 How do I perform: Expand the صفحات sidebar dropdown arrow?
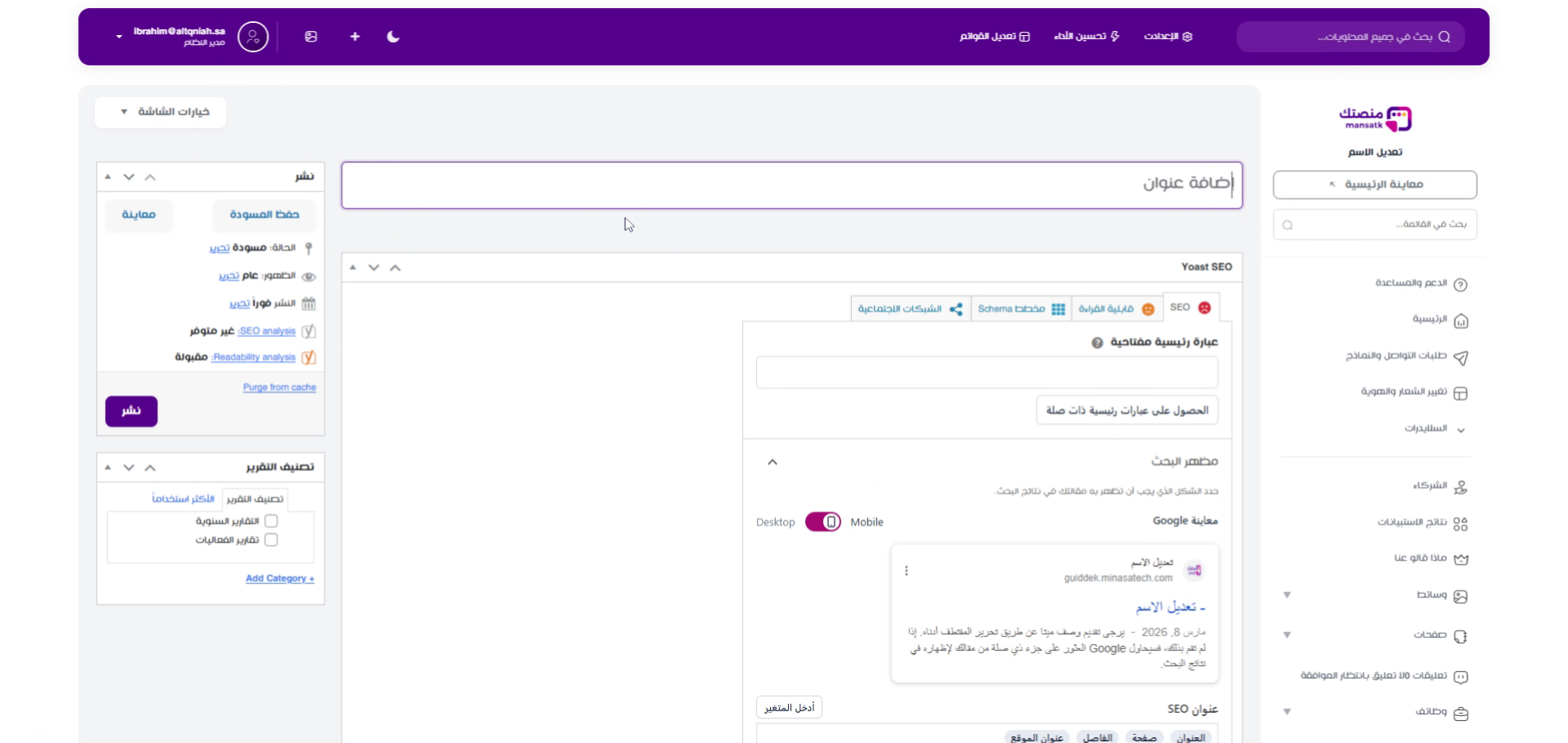pyautogui.click(x=1287, y=635)
